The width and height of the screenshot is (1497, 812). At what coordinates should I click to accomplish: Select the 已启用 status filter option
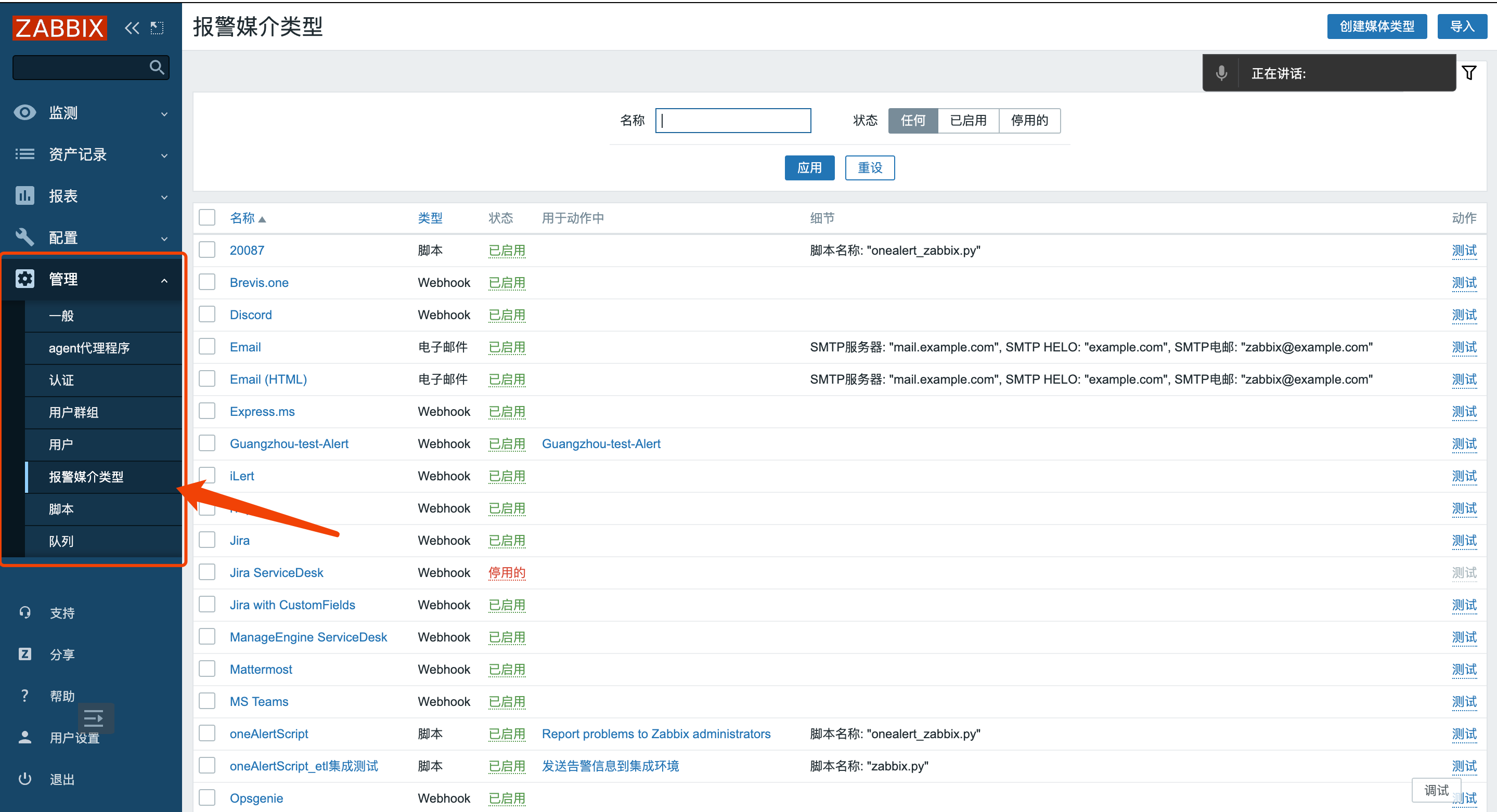click(967, 120)
